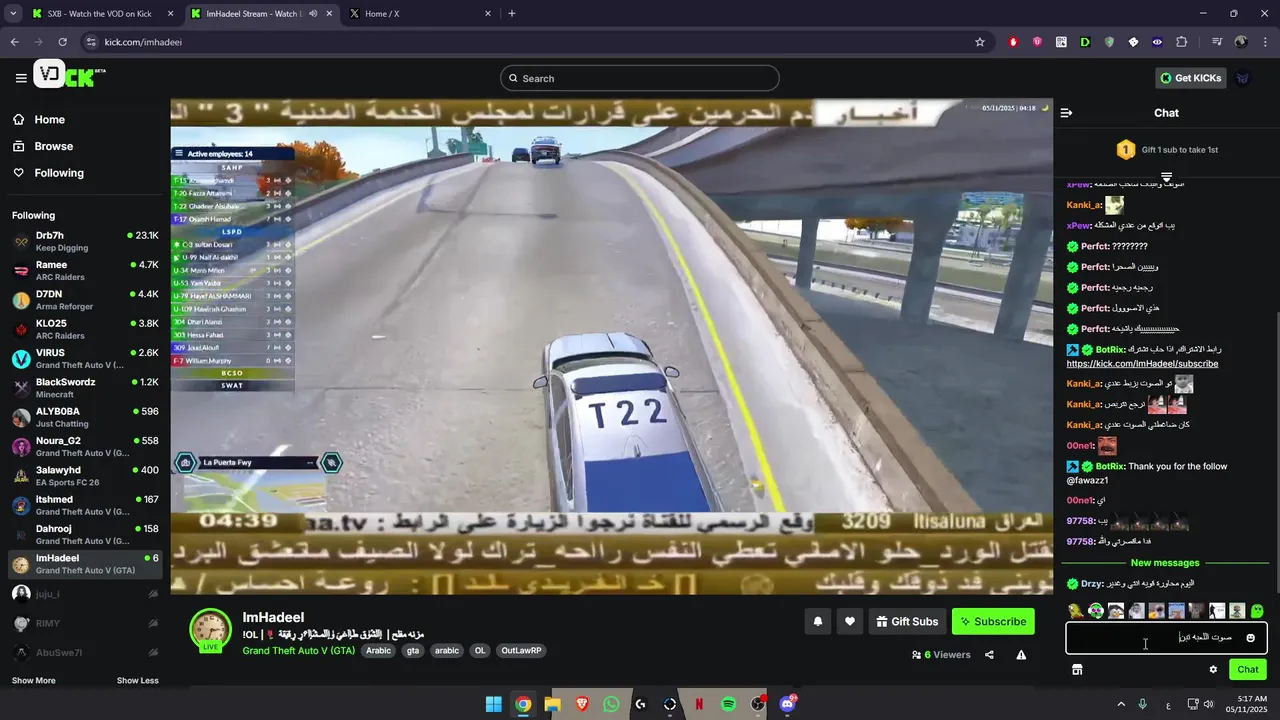Viewport: 1280px width, 720px height.
Task: Go back in browser history
Action: [14, 42]
